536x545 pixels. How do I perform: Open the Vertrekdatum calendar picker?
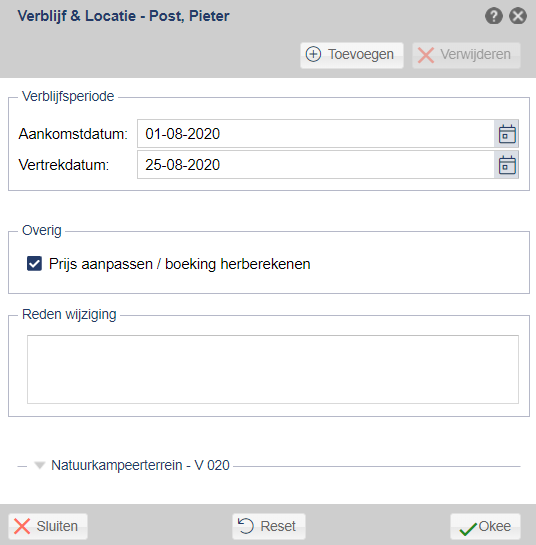click(x=507, y=165)
